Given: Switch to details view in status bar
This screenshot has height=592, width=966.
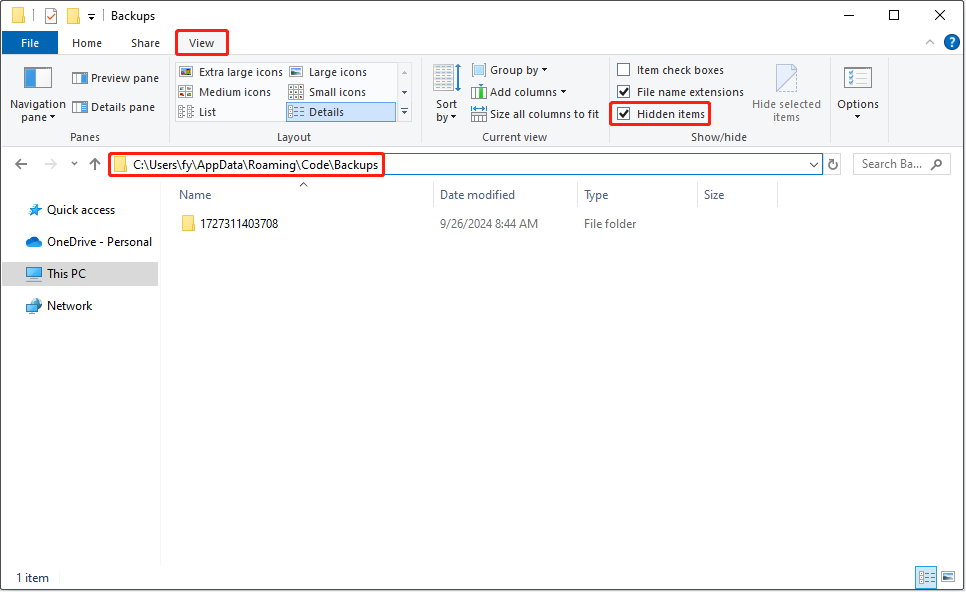Looking at the screenshot, I should click(926, 577).
